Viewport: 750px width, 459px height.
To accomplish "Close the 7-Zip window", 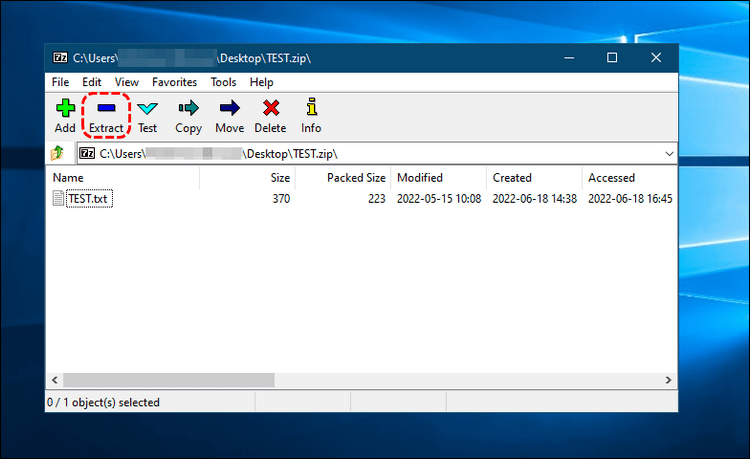I will coord(656,58).
